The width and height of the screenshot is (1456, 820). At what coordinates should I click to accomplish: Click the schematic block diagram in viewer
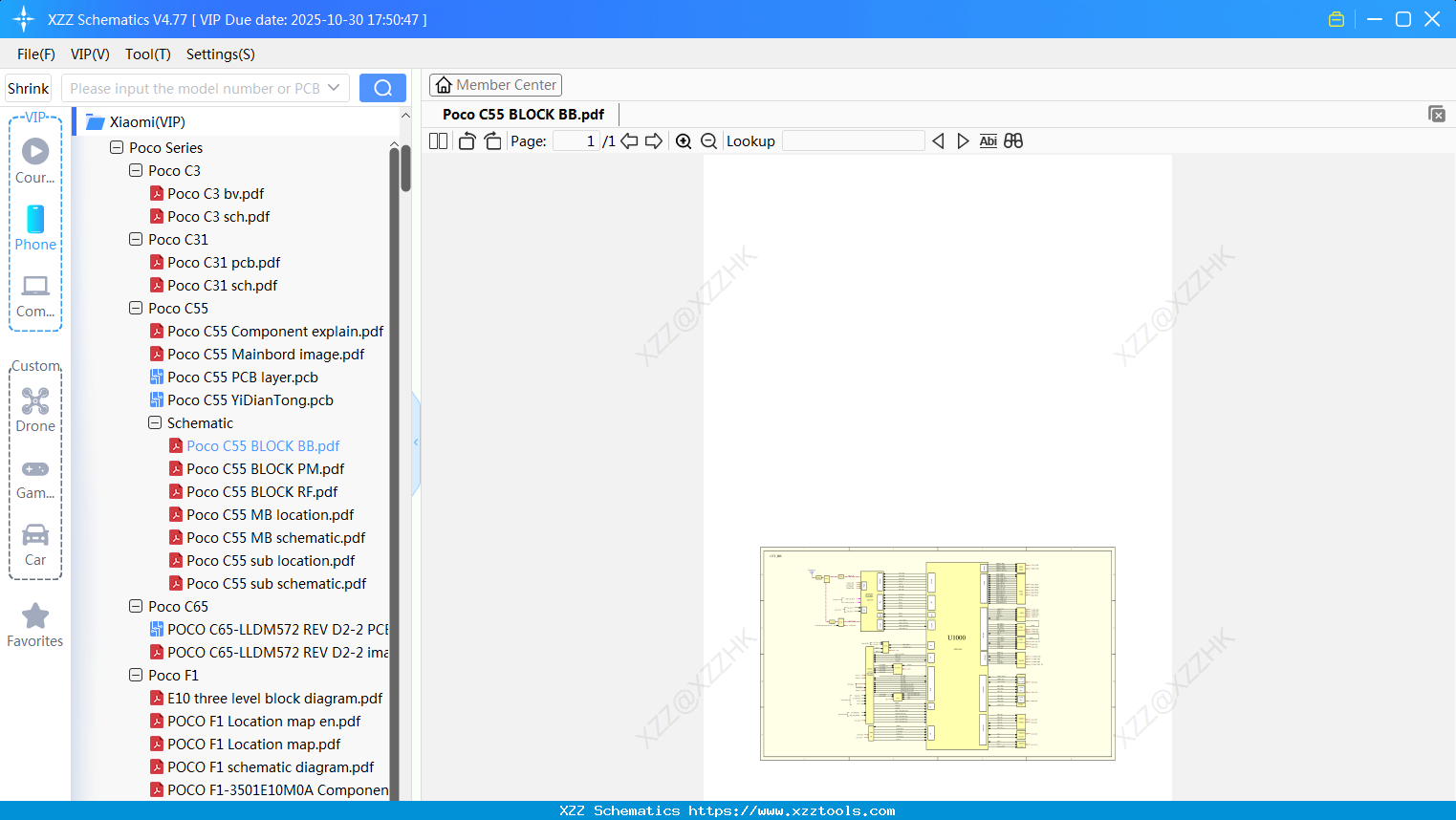[938, 654]
